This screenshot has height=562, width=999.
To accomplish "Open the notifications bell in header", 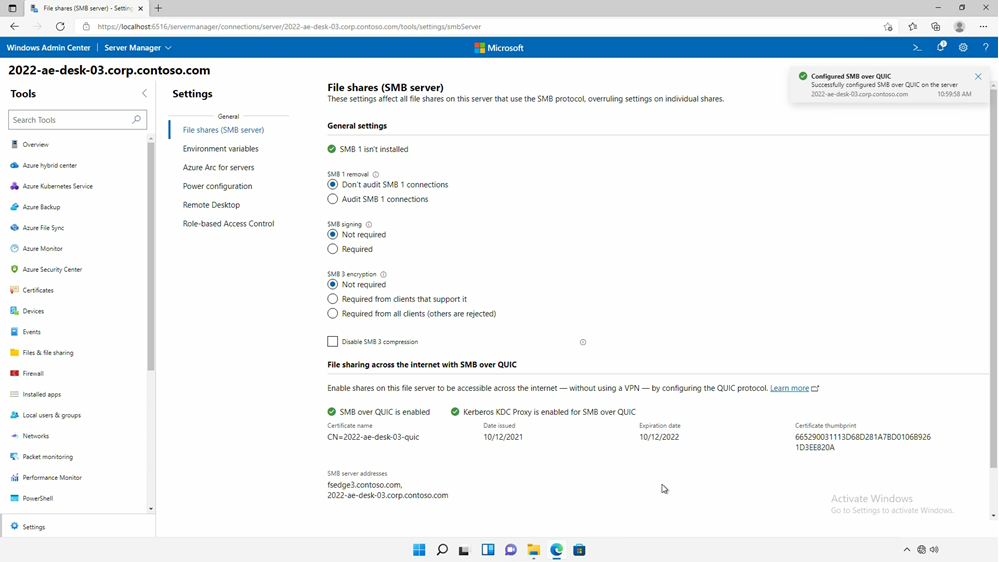I will click(940, 47).
